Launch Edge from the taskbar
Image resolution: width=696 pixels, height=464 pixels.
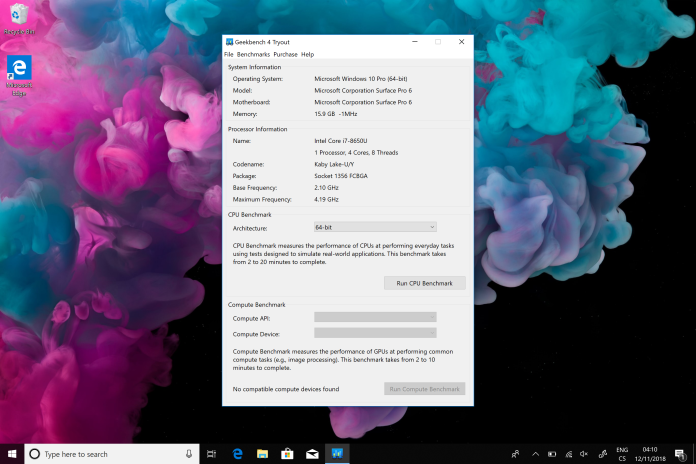pyautogui.click(x=237, y=454)
